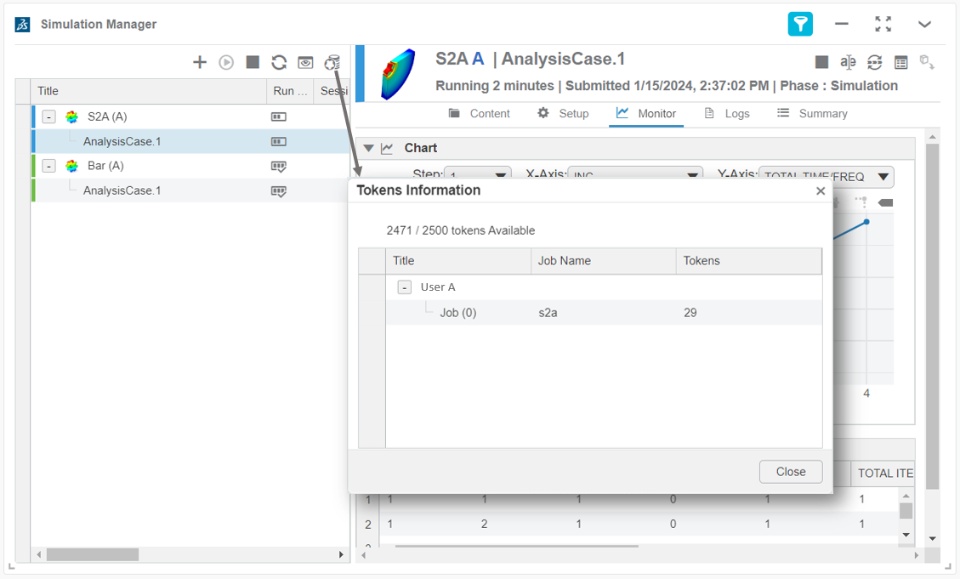Click the chart data point marker
The width and height of the screenshot is (960, 579).
[866, 222]
